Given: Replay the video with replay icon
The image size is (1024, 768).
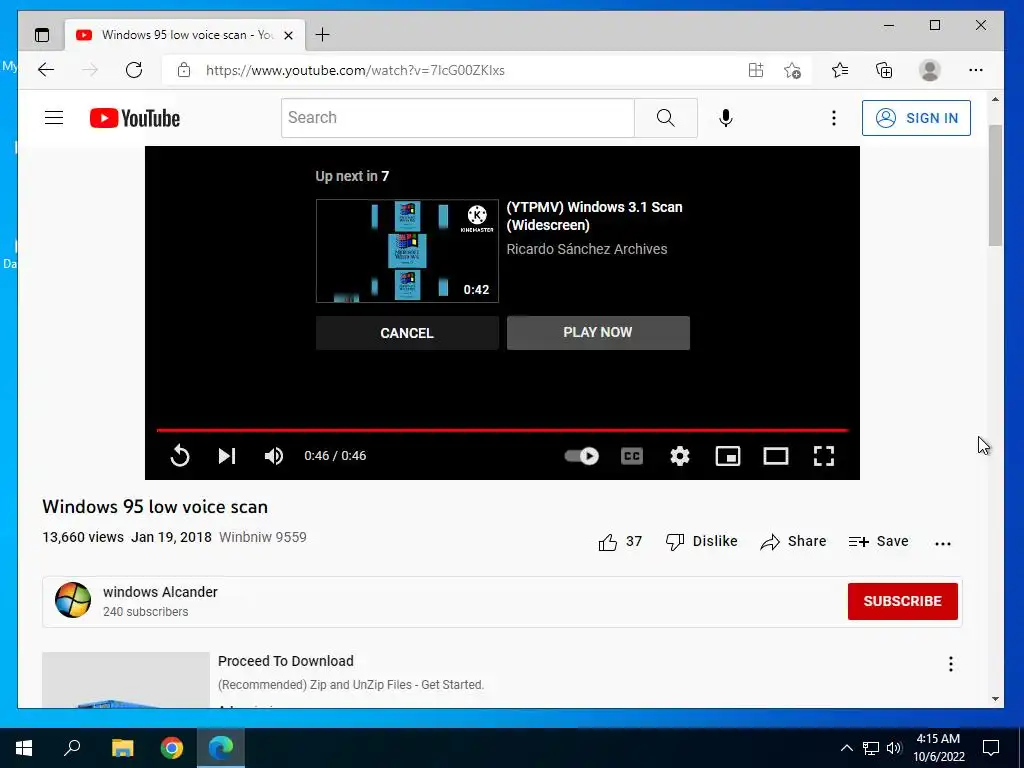Looking at the screenshot, I should (180, 456).
